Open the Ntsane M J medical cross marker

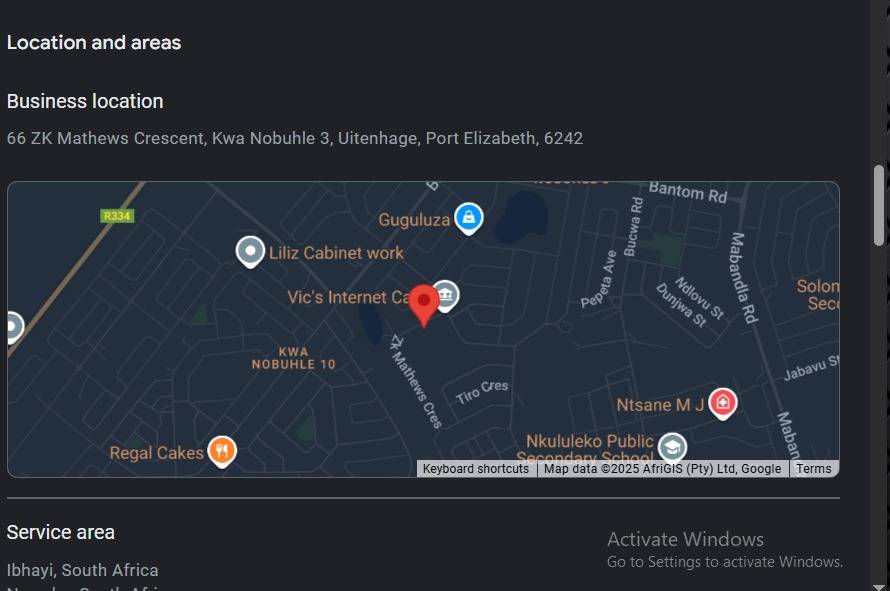click(x=723, y=403)
